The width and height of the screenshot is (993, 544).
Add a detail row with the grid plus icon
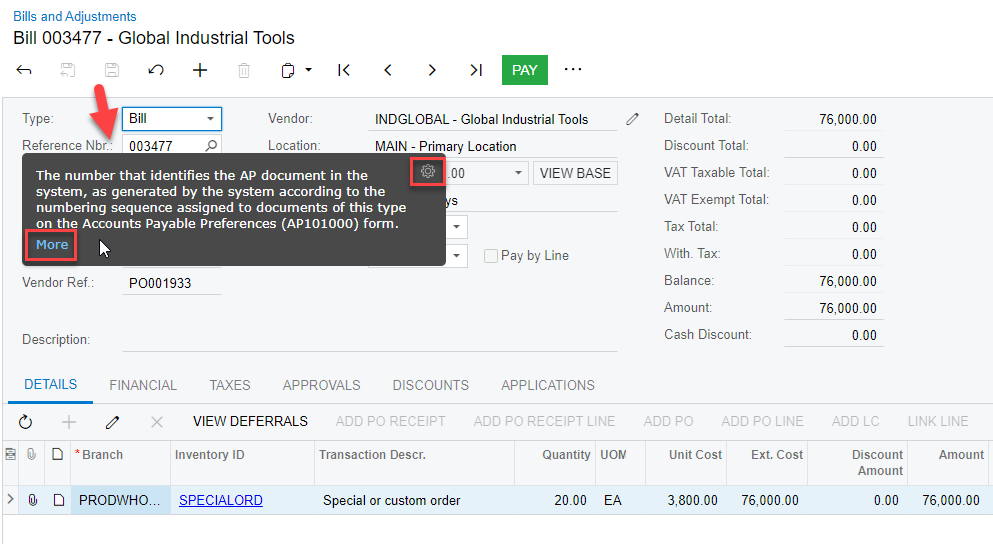coord(69,422)
